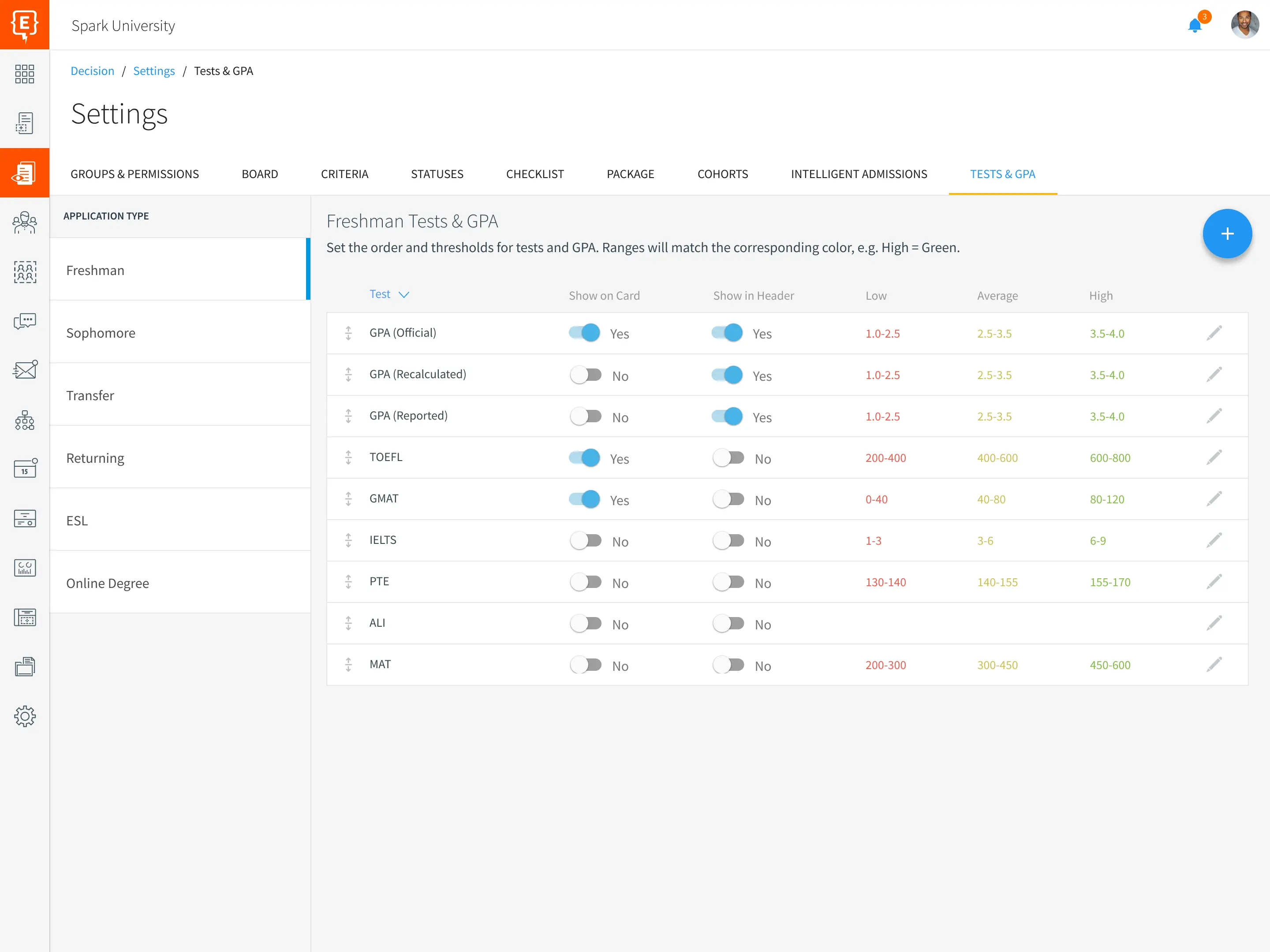The width and height of the screenshot is (1270, 952).
Task: Edit the MAT row pencil icon
Action: pos(1214,665)
